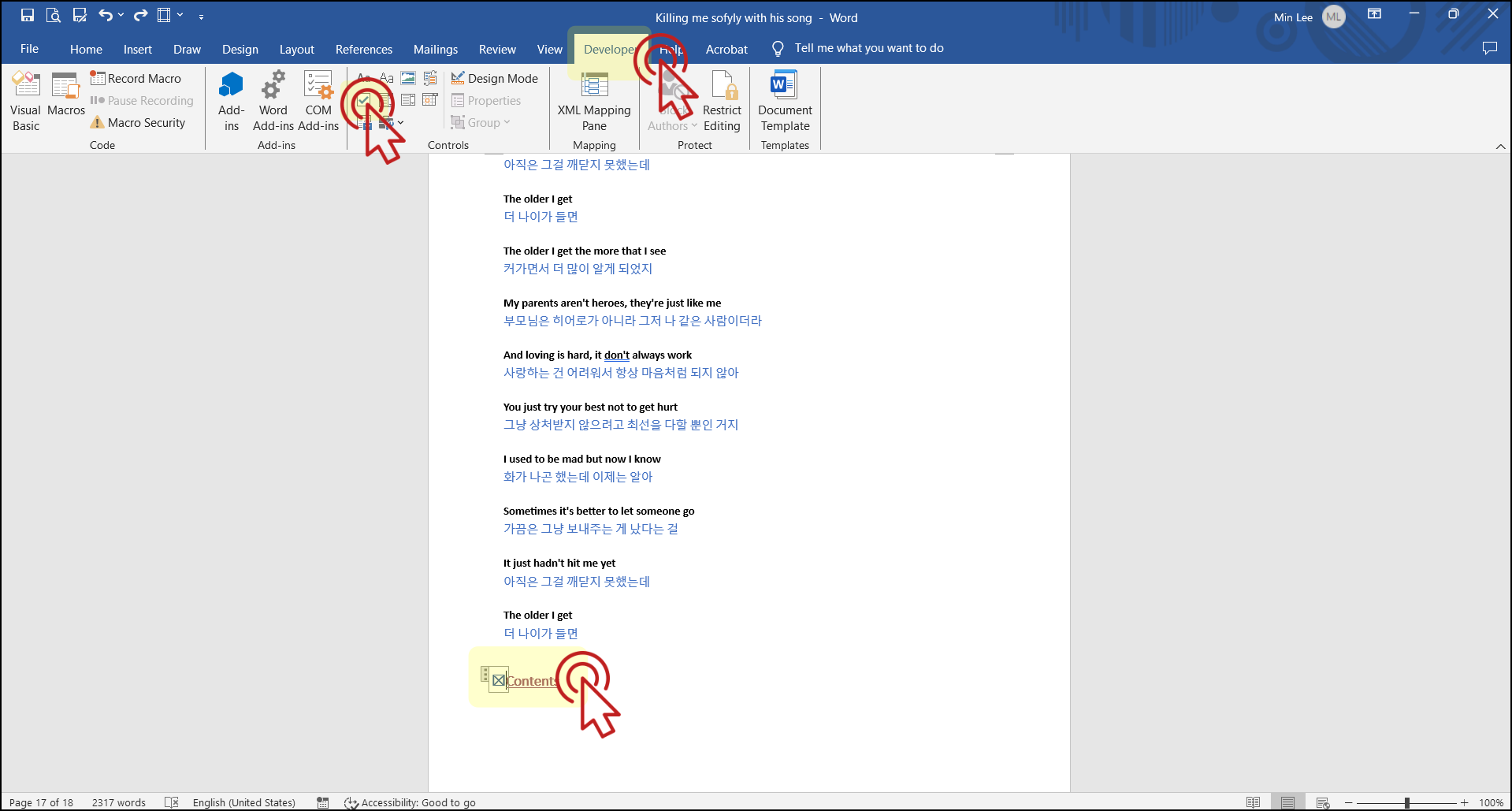This screenshot has height=811, width=1512.
Task: Insert Plain Text content control
Action: 386,78
